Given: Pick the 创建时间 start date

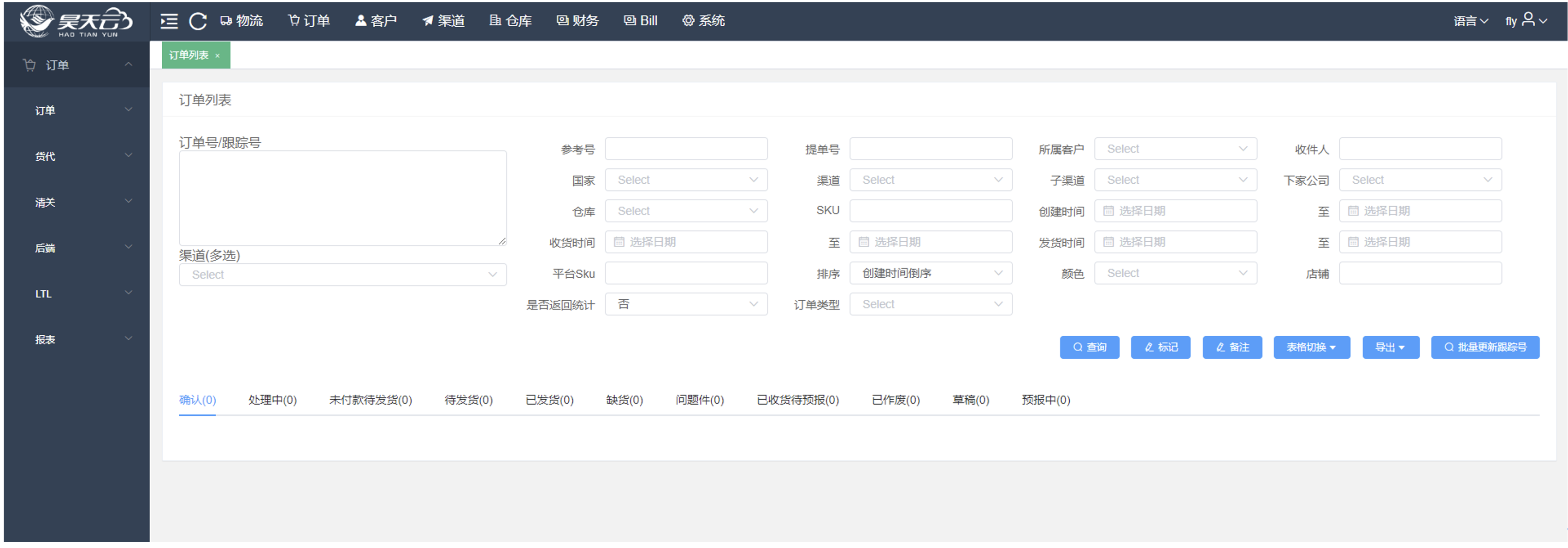Looking at the screenshot, I should pyautogui.click(x=1175, y=211).
